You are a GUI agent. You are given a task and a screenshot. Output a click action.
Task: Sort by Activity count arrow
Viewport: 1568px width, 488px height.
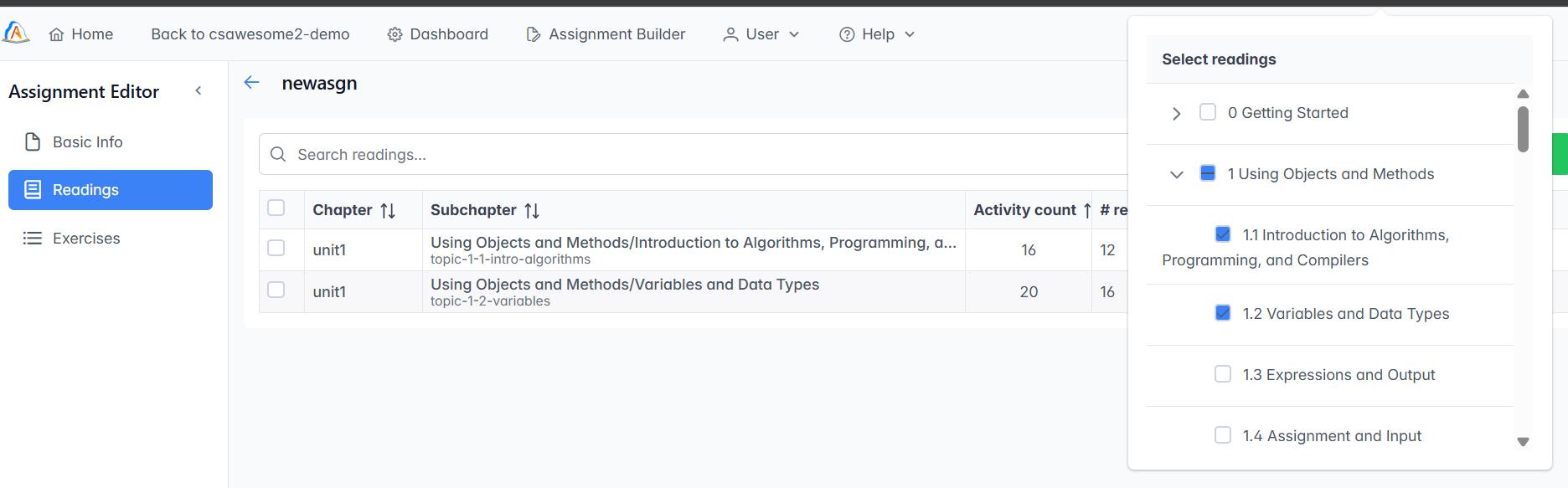pos(1086,211)
